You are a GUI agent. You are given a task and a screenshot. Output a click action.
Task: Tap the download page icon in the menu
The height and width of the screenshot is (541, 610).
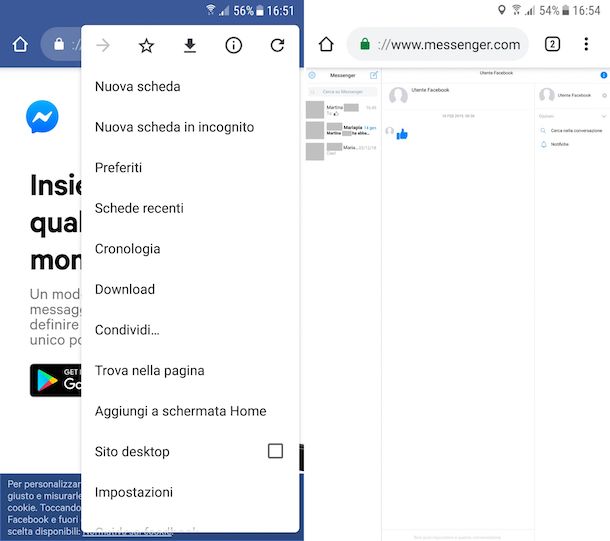tap(190, 46)
